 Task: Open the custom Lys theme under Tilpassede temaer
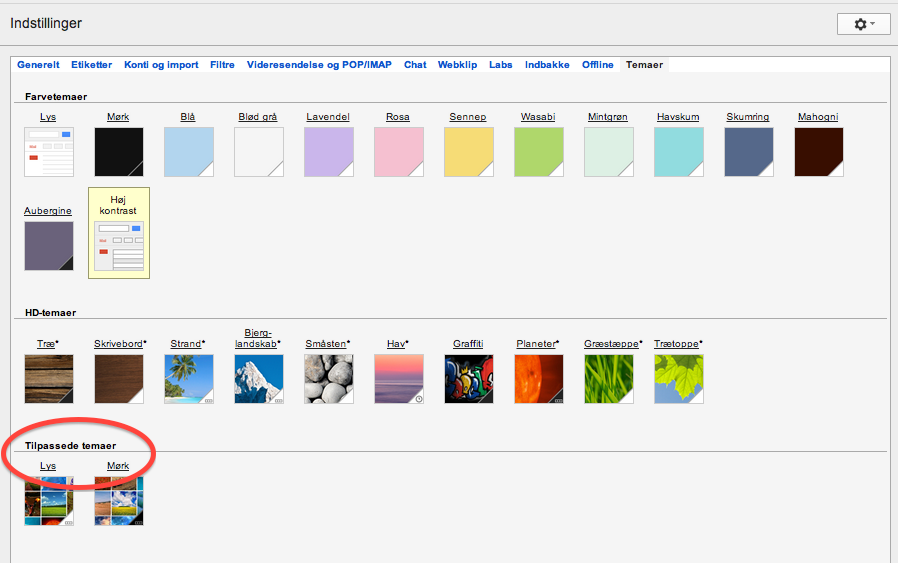[48, 501]
